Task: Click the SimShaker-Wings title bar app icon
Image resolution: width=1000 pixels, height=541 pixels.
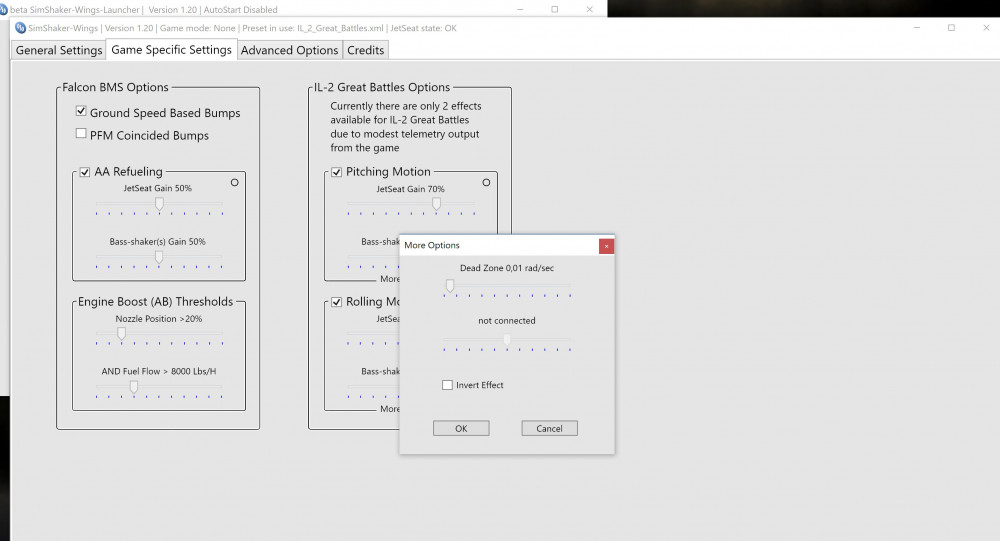Action: pos(20,27)
